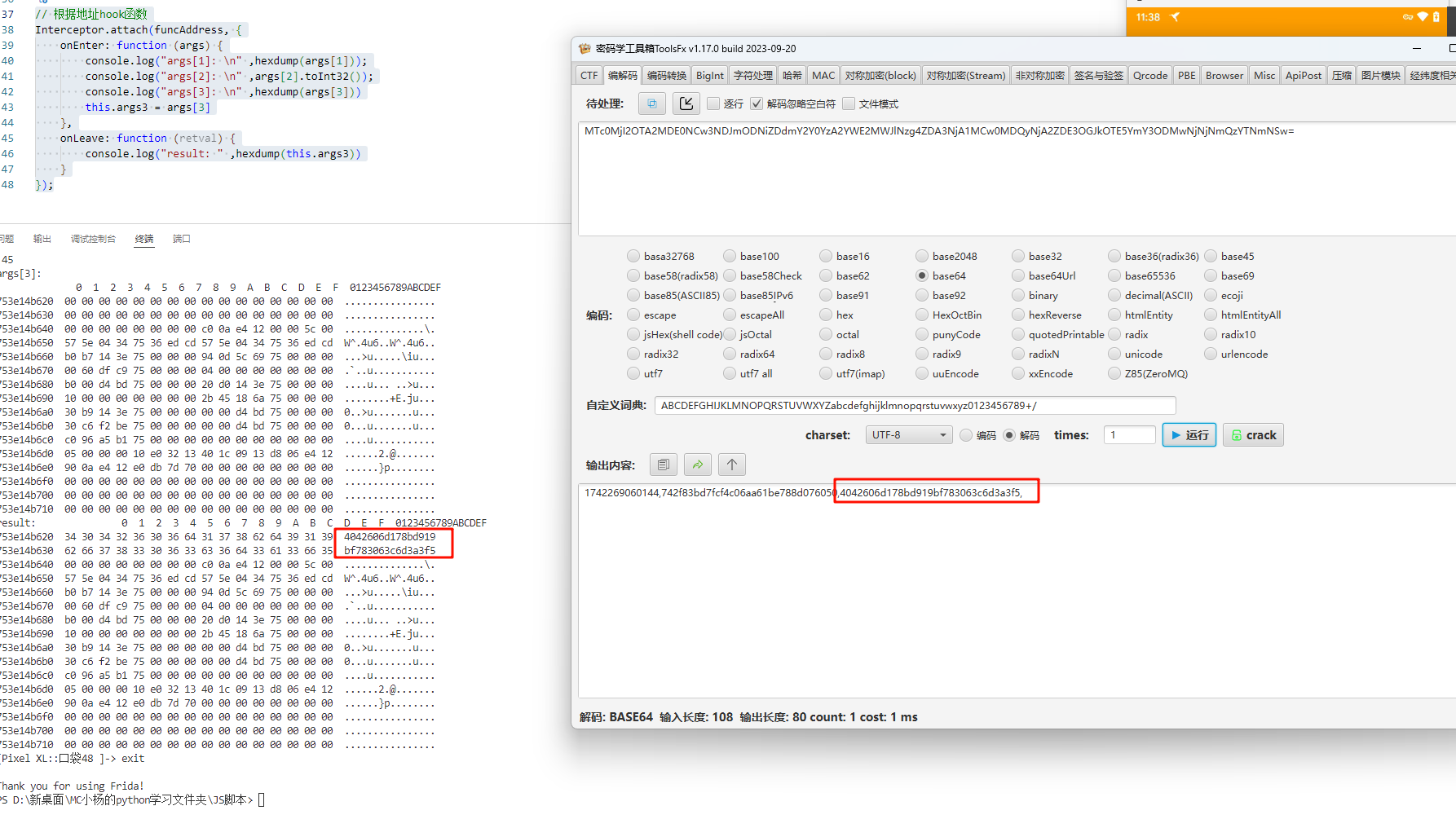Image resolution: width=1456 pixels, height=828 pixels.
Task: Click the 自定义词典 dictionary input field
Action: tap(915, 405)
